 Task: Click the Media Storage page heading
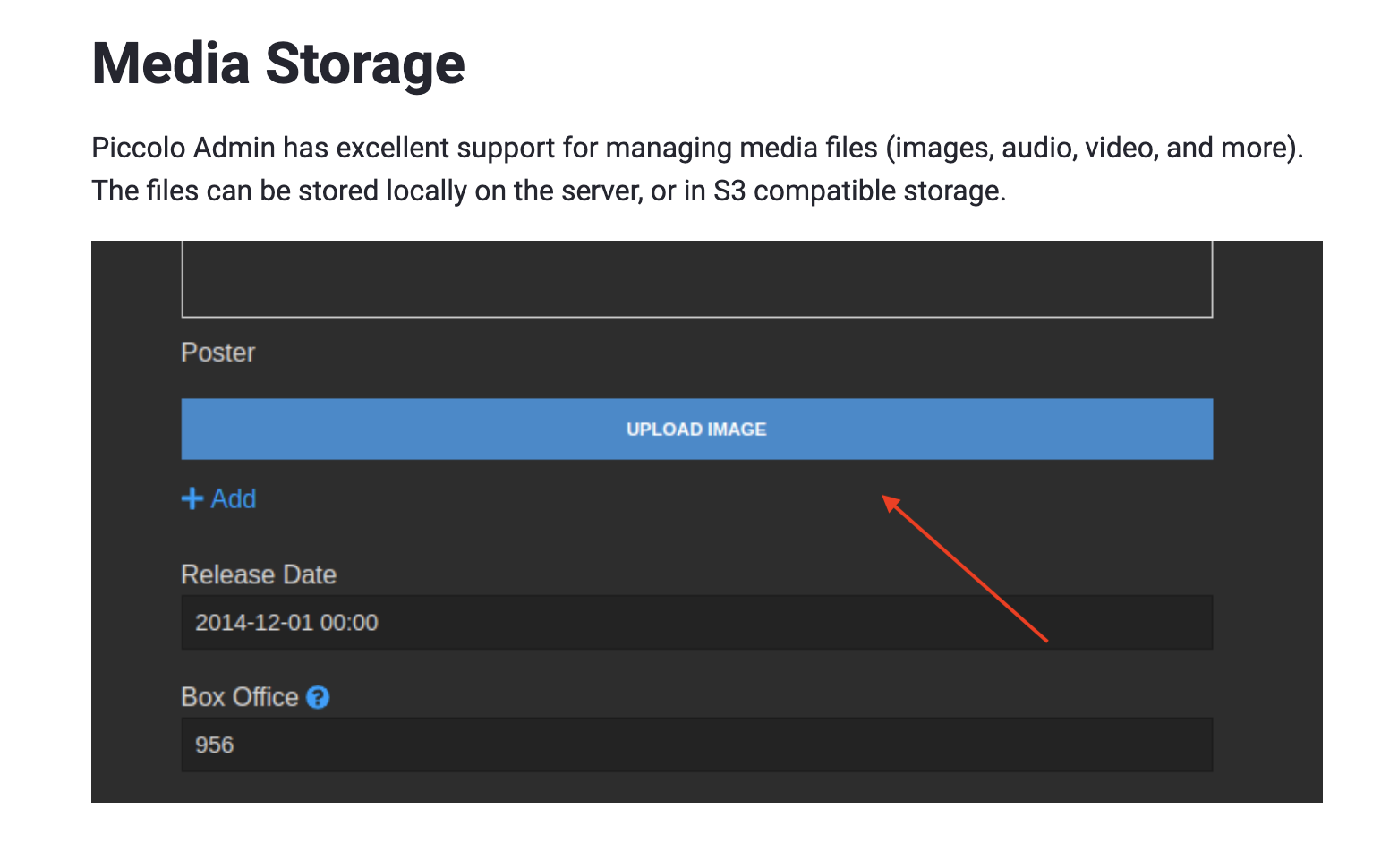pos(277,63)
